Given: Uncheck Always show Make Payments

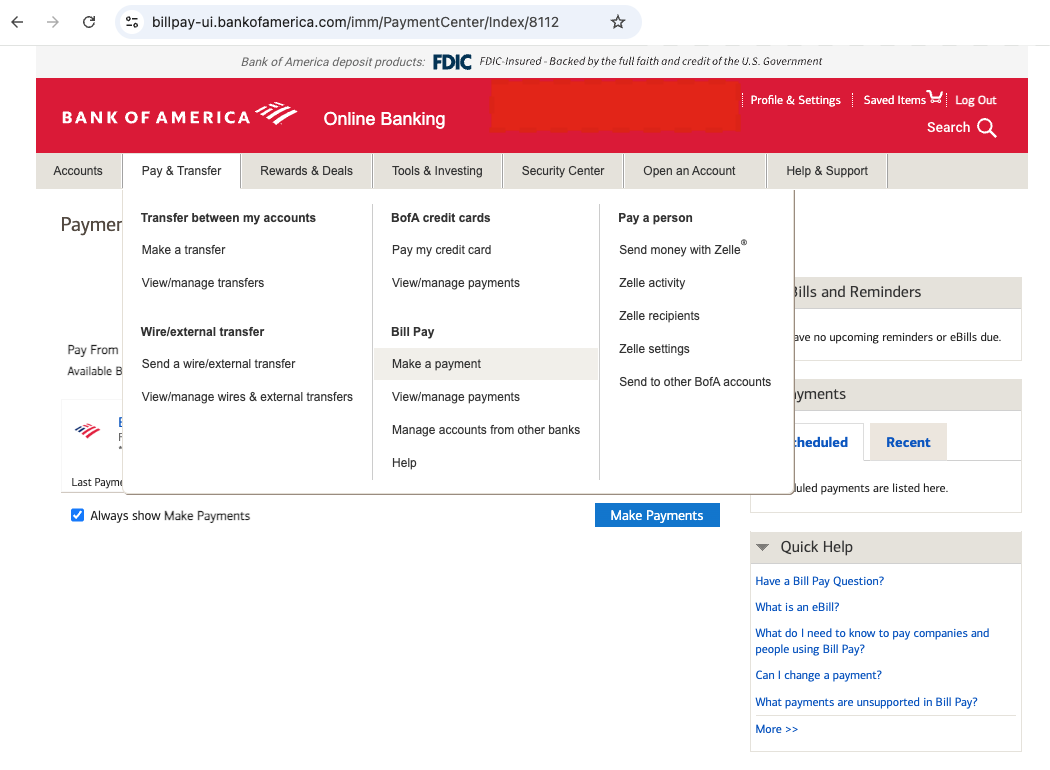Looking at the screenshot, I should tap(77, 515).
